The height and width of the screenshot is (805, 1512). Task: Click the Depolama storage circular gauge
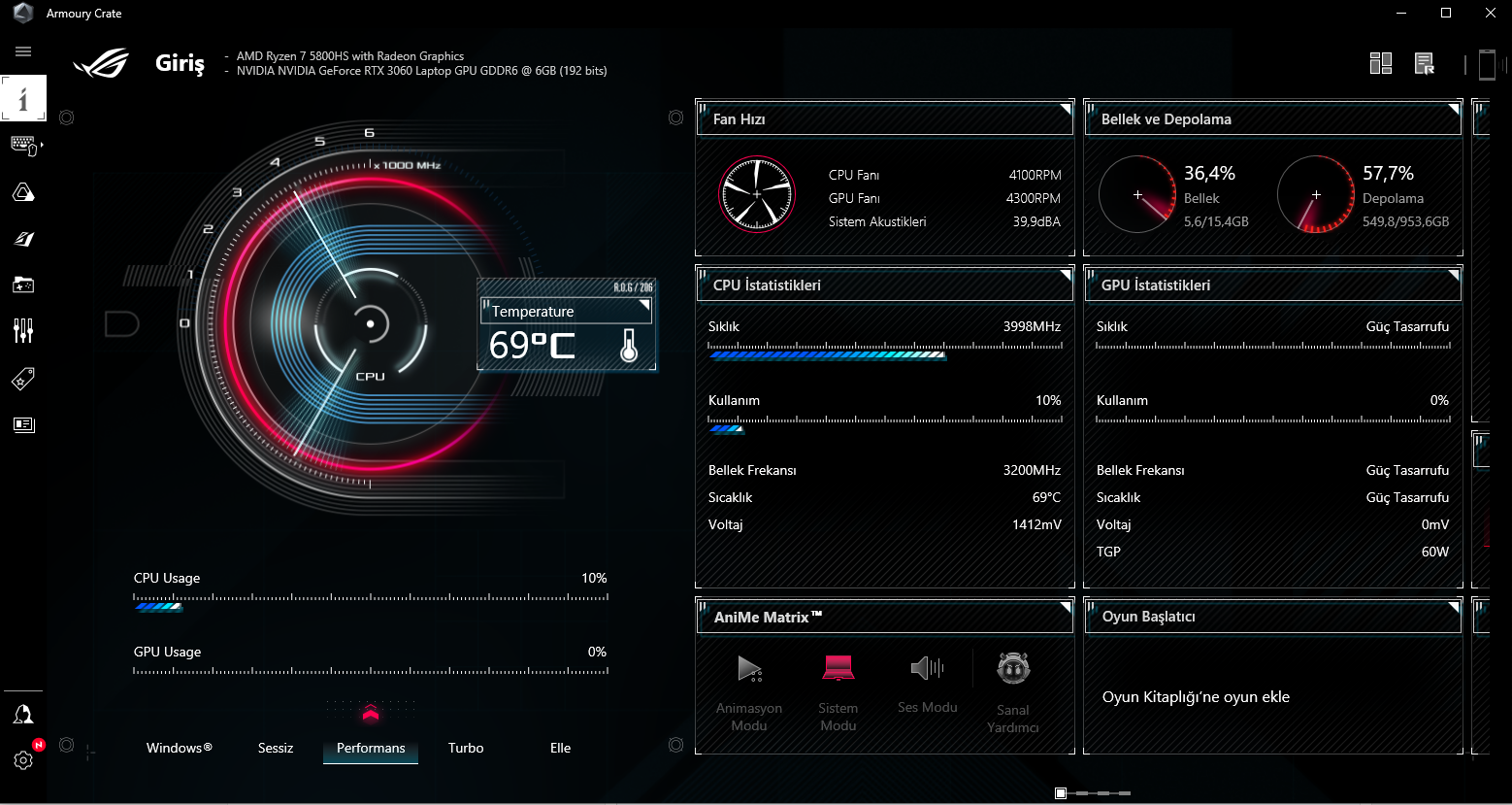pyautogui.click(x=1316, y=195)
